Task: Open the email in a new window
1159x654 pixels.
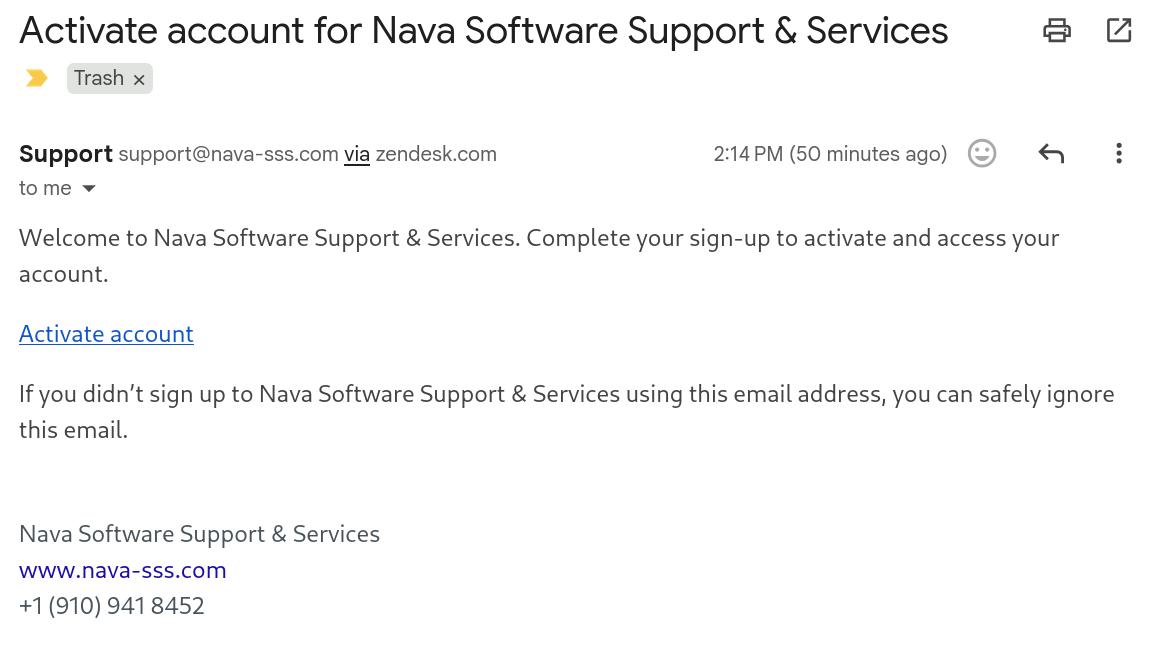Action: [1119, 30]
